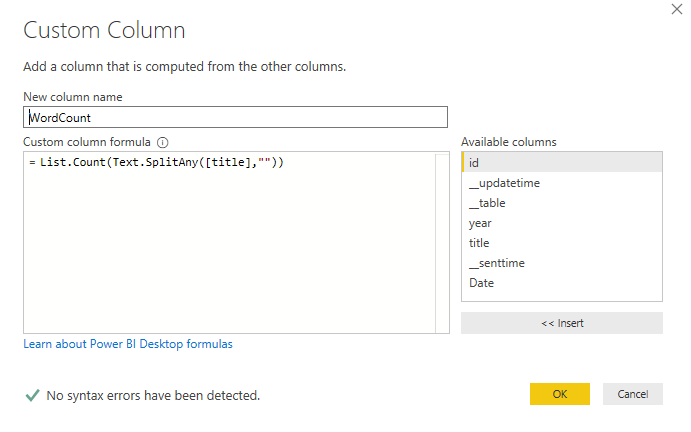
Task: Select the Date column
Action: 562,283
